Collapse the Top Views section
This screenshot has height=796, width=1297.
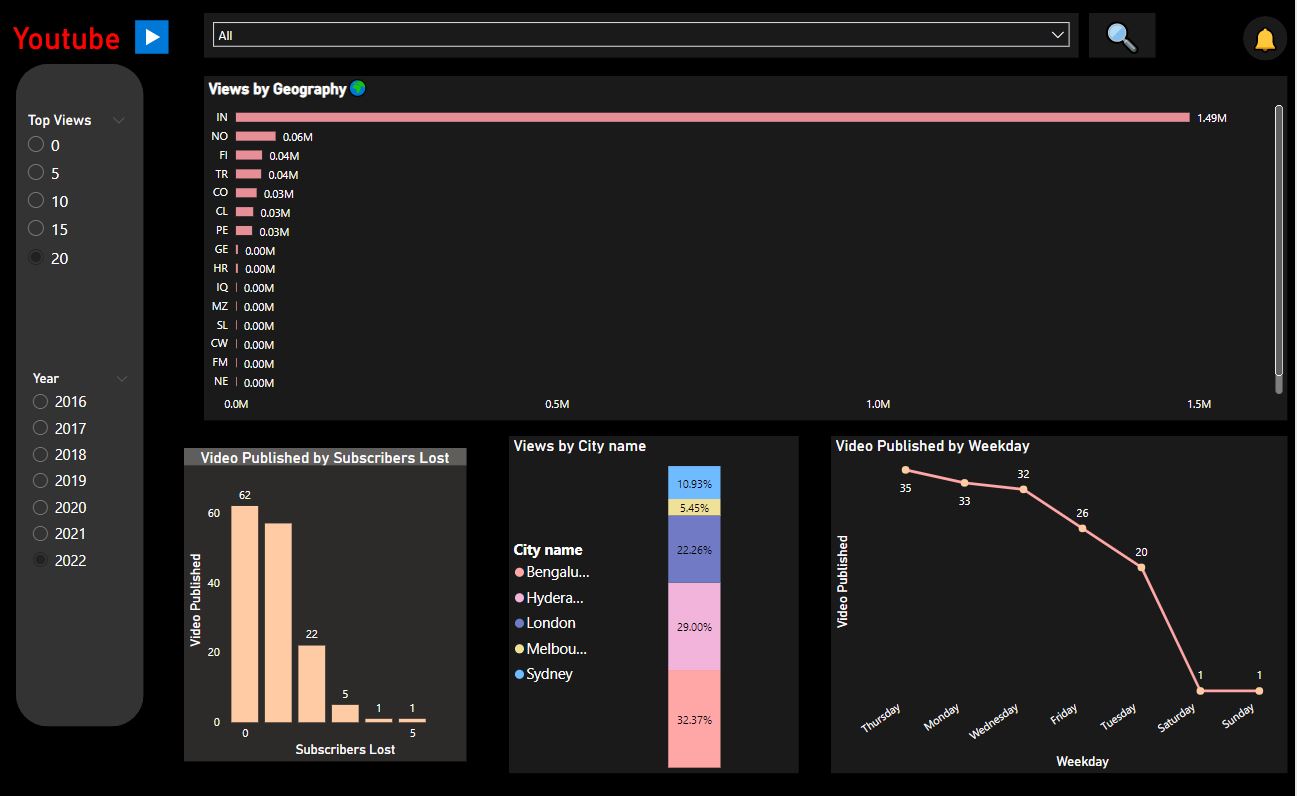(119, 120)
